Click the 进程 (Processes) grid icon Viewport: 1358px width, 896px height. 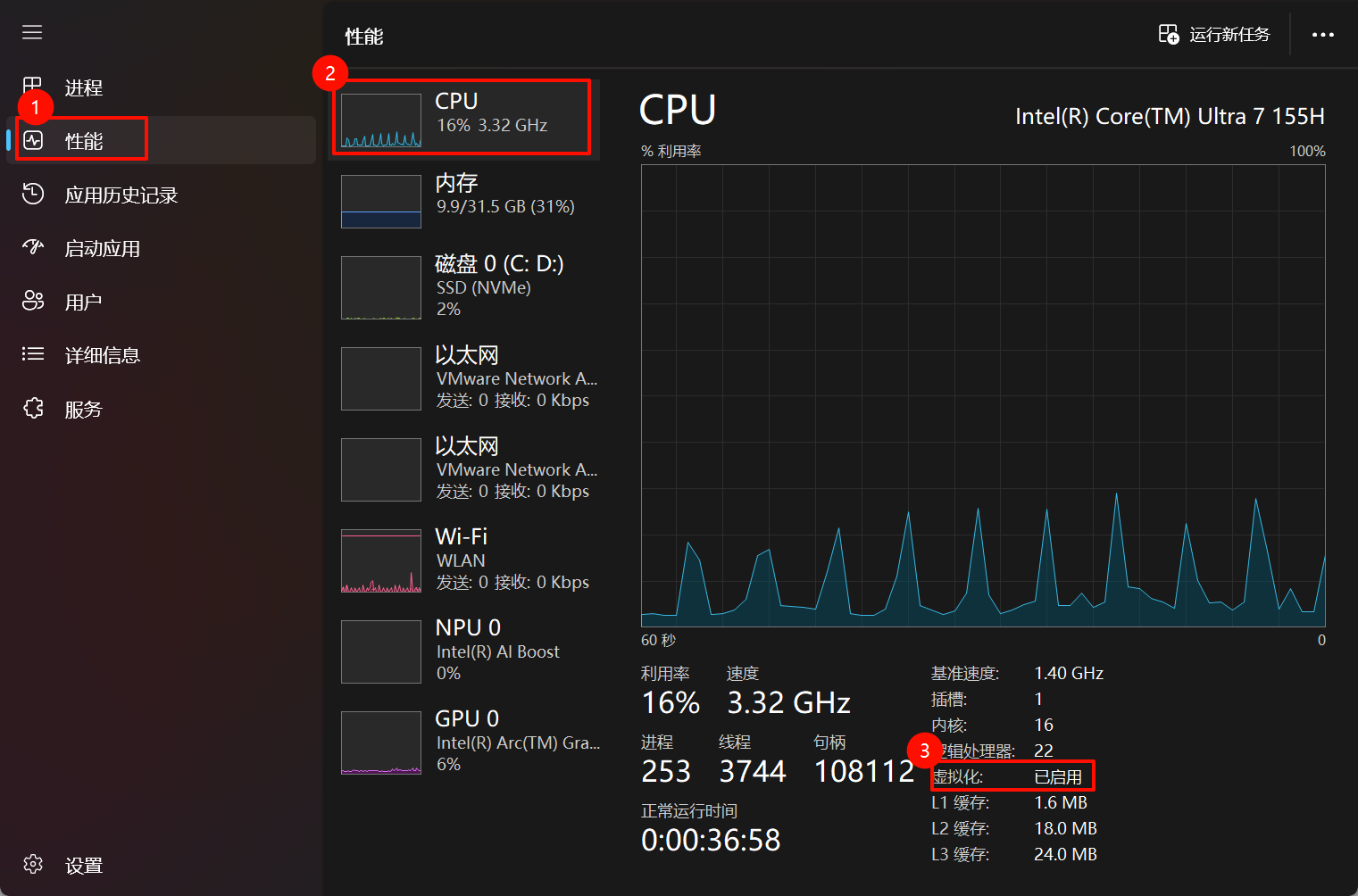[x=32, y=86]
